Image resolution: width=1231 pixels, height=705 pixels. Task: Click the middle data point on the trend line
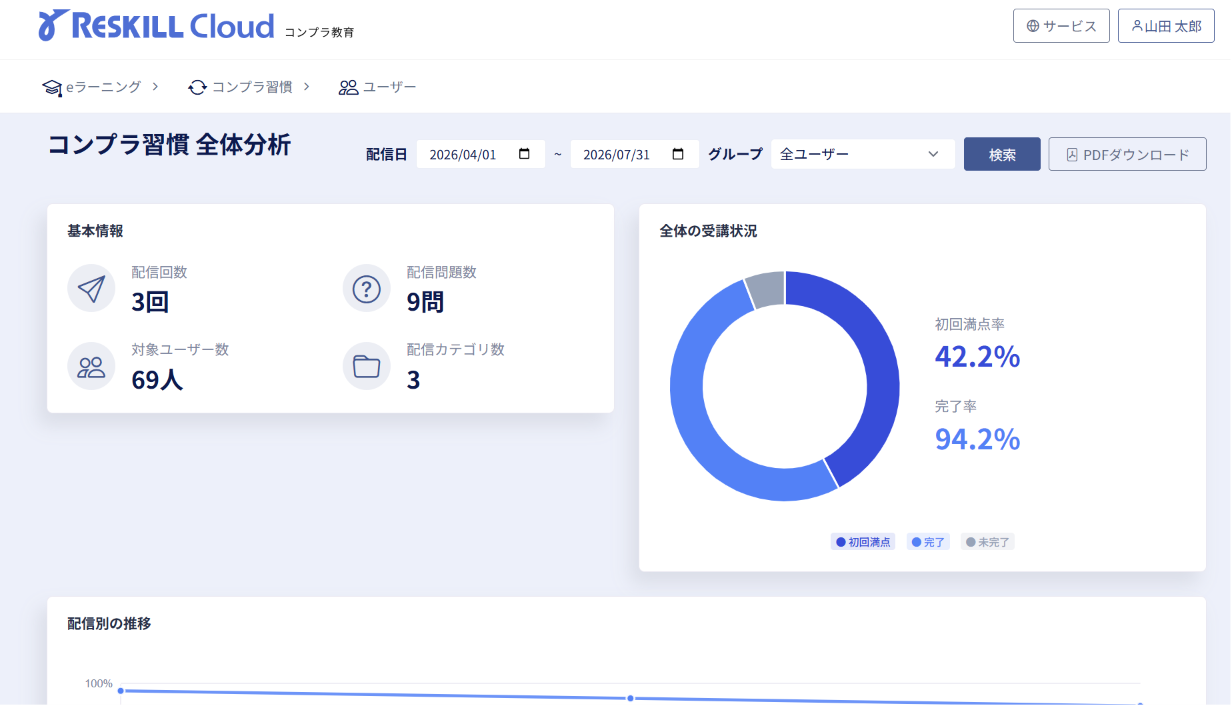click(631, 698)
